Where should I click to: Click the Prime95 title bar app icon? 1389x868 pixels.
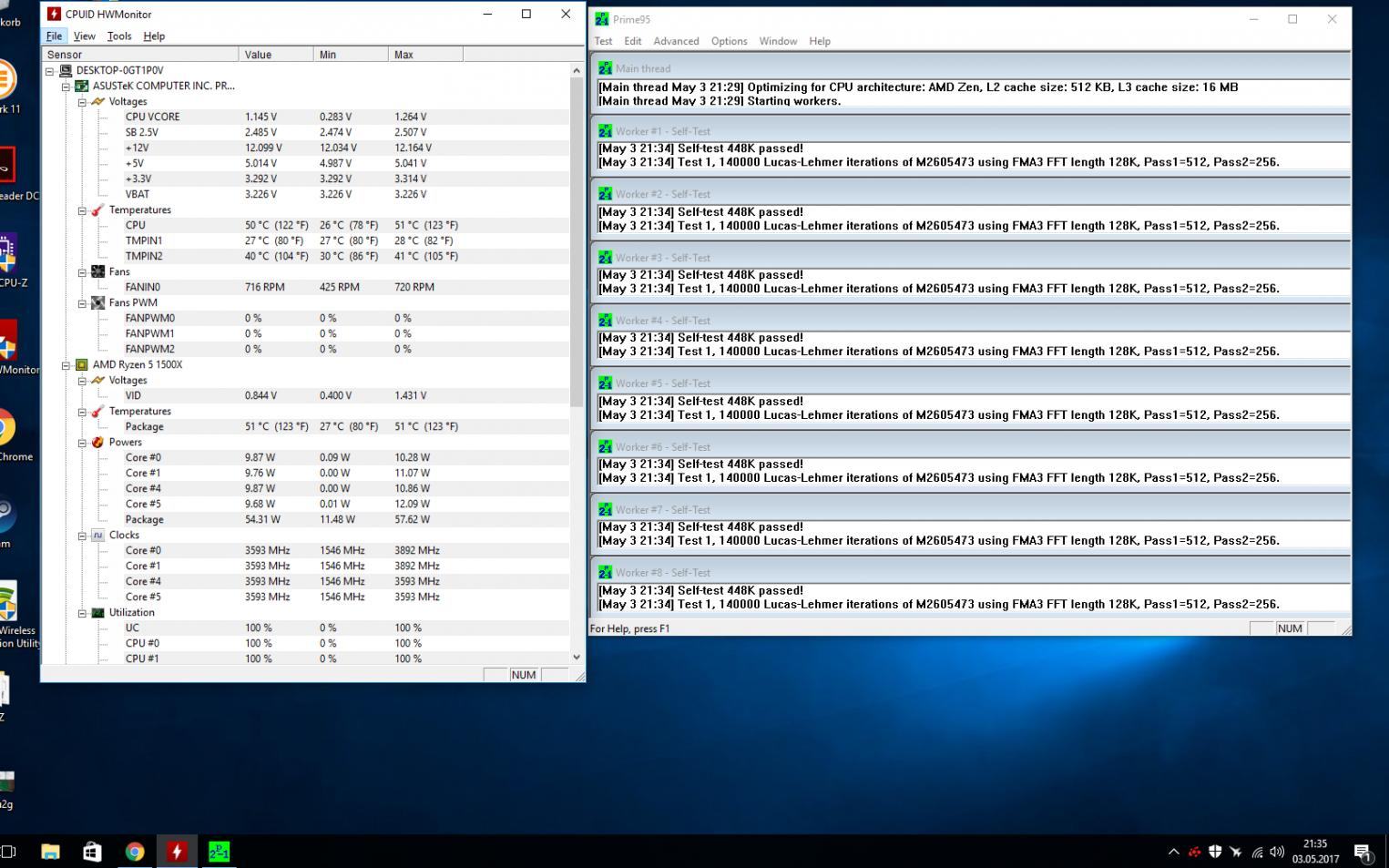point(602,19)
